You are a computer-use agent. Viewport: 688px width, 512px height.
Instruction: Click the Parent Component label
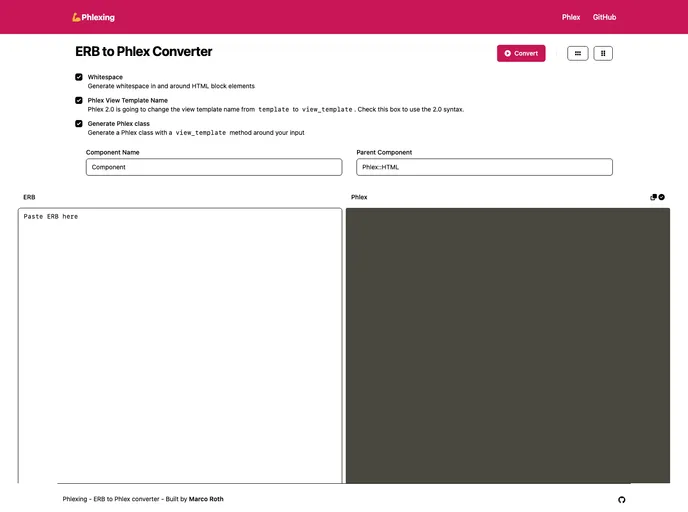tap(384, 152)
